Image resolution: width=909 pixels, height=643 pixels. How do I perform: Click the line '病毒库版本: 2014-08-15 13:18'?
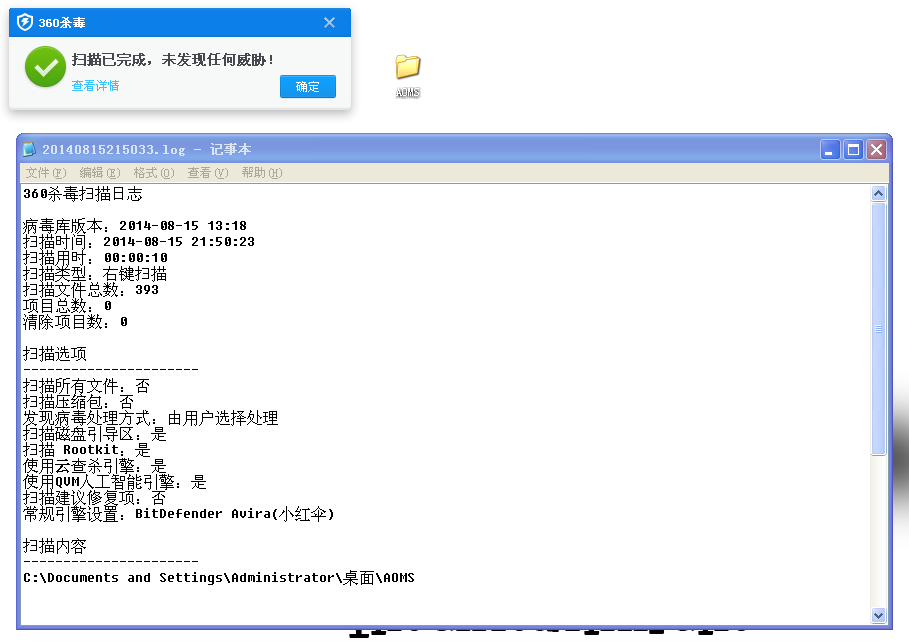tap(134, 226)
